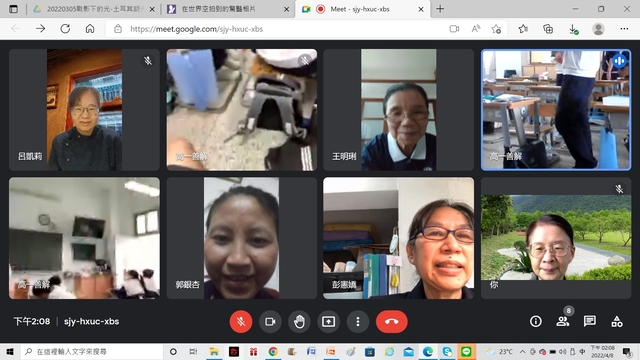
Task: Open LINE from the Windows taskbar
Action: point(466,351)
